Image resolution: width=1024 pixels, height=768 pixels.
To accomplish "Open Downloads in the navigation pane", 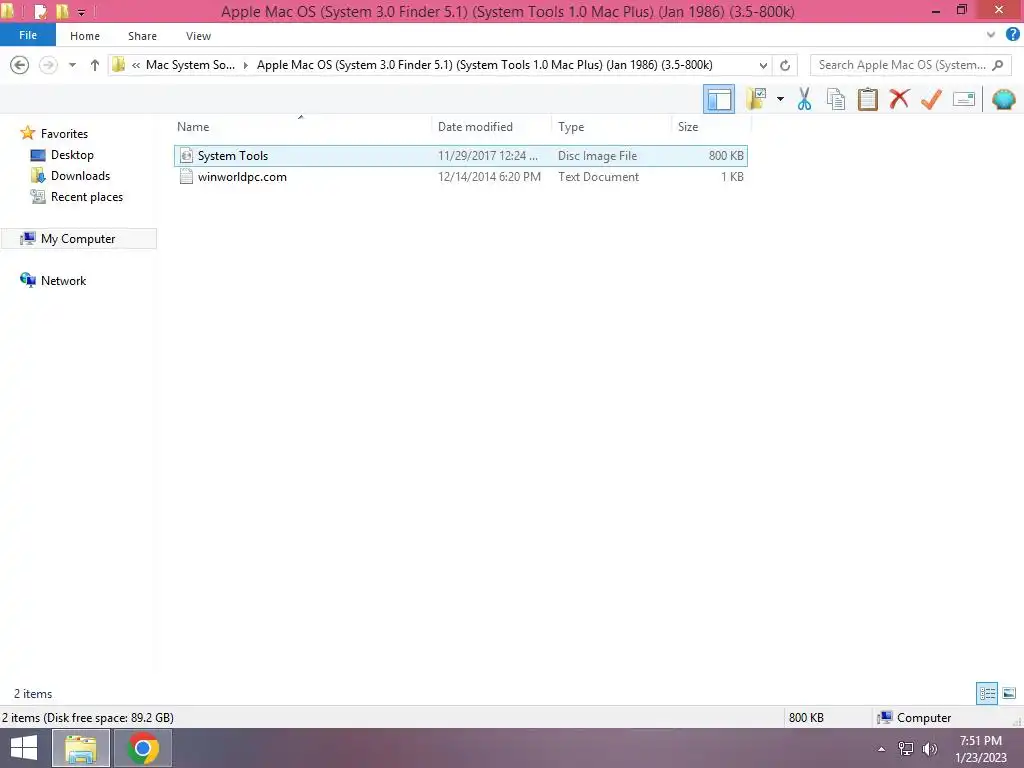I will (80, 176).
